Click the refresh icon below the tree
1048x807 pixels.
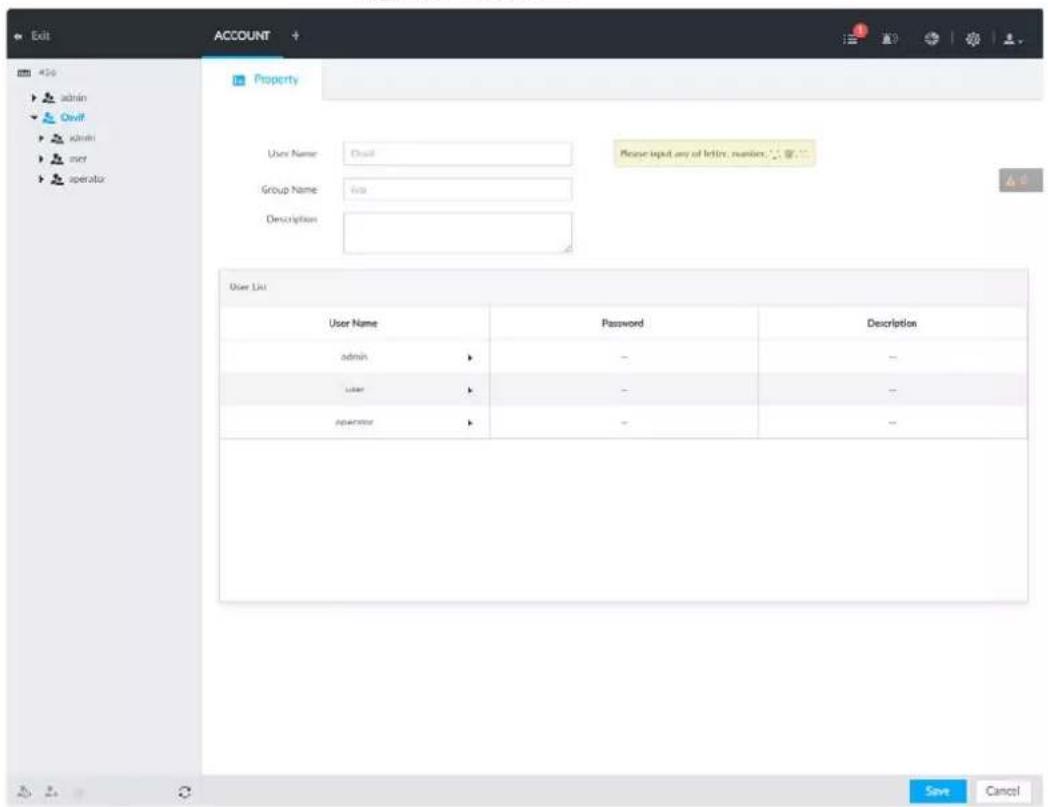pos(184,792)
